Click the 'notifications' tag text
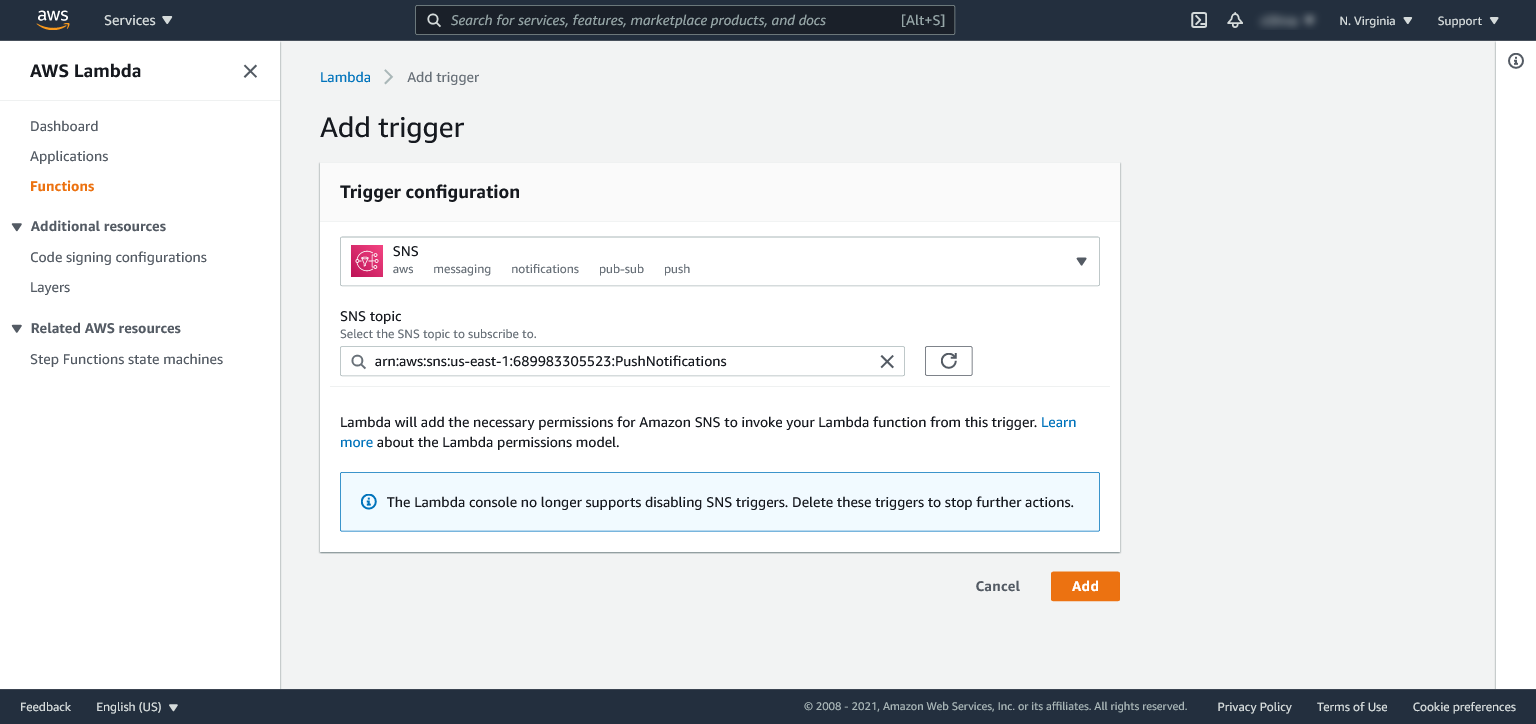This screenshot has height=724, width=1536. [x=545, y=269]
